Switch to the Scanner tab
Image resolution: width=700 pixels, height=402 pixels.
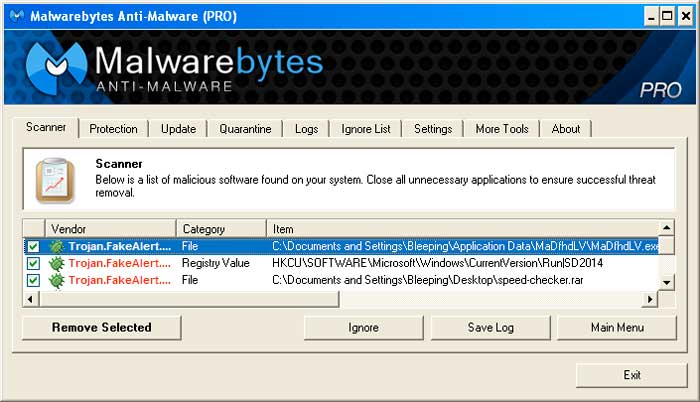click(46, 127)
